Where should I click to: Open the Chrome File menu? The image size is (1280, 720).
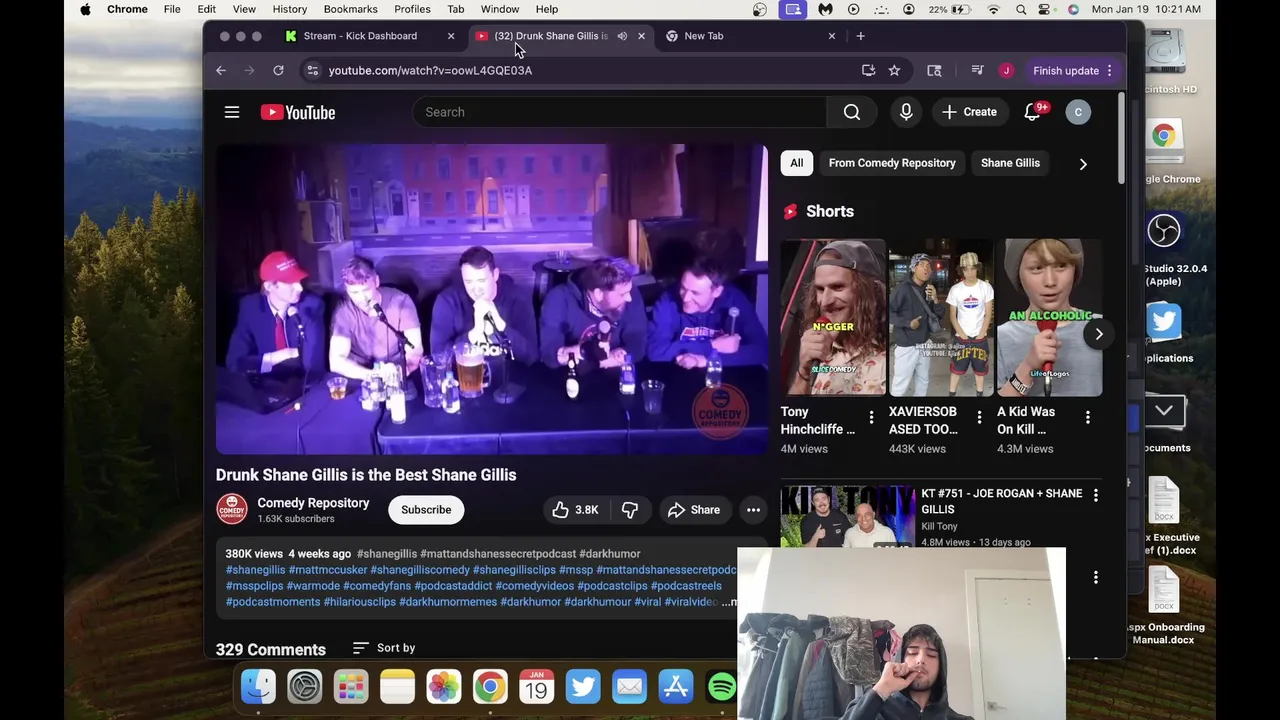click(x=172, y=9)
